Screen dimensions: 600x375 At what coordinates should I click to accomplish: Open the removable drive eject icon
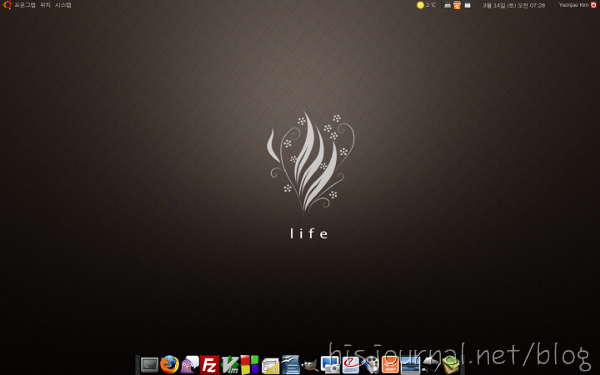coord(431,365)
